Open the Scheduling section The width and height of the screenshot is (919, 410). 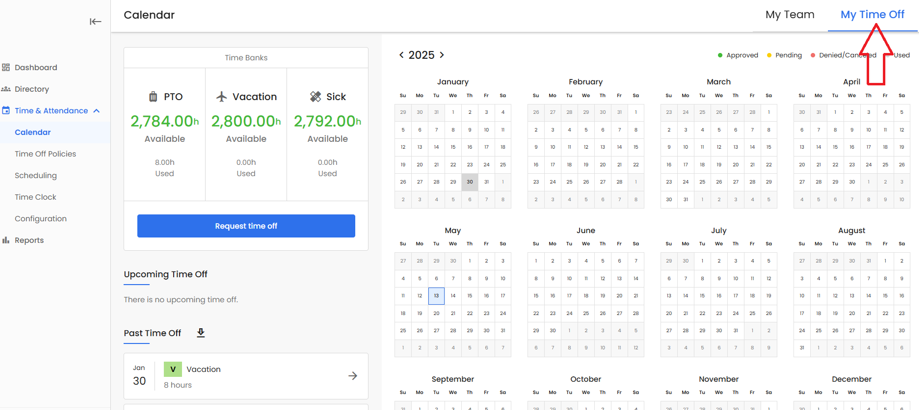pyautogui.click(x=35, y=176)
